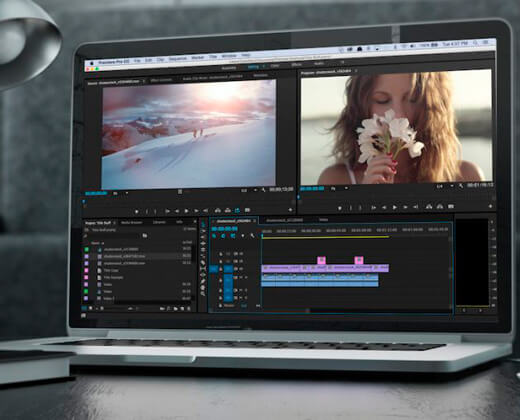Add marker button in timeline header
520x420 pixels.
(243, 236)
